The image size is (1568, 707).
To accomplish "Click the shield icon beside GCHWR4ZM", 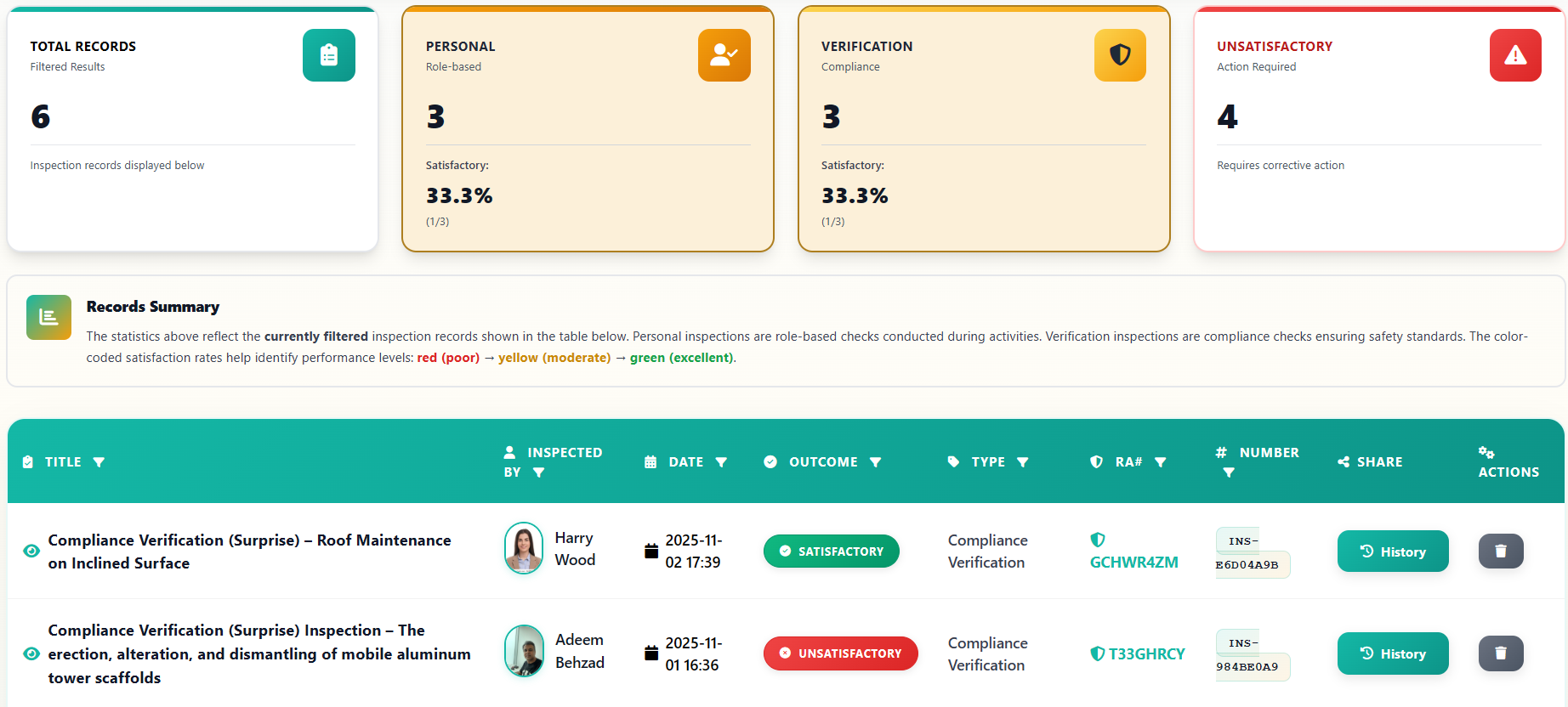I will click(1098, 540).
